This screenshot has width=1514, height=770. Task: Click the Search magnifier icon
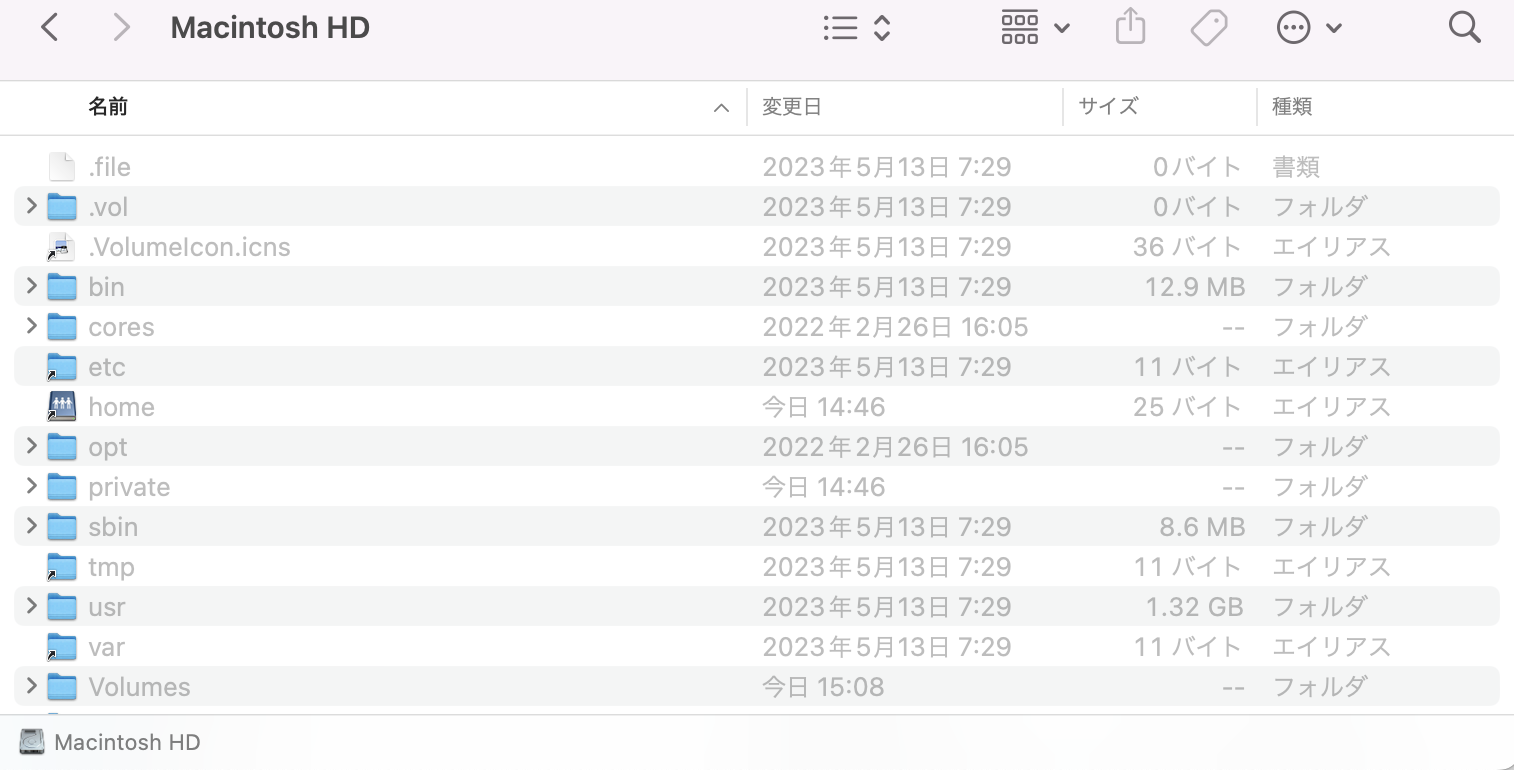click(1464, 28)
